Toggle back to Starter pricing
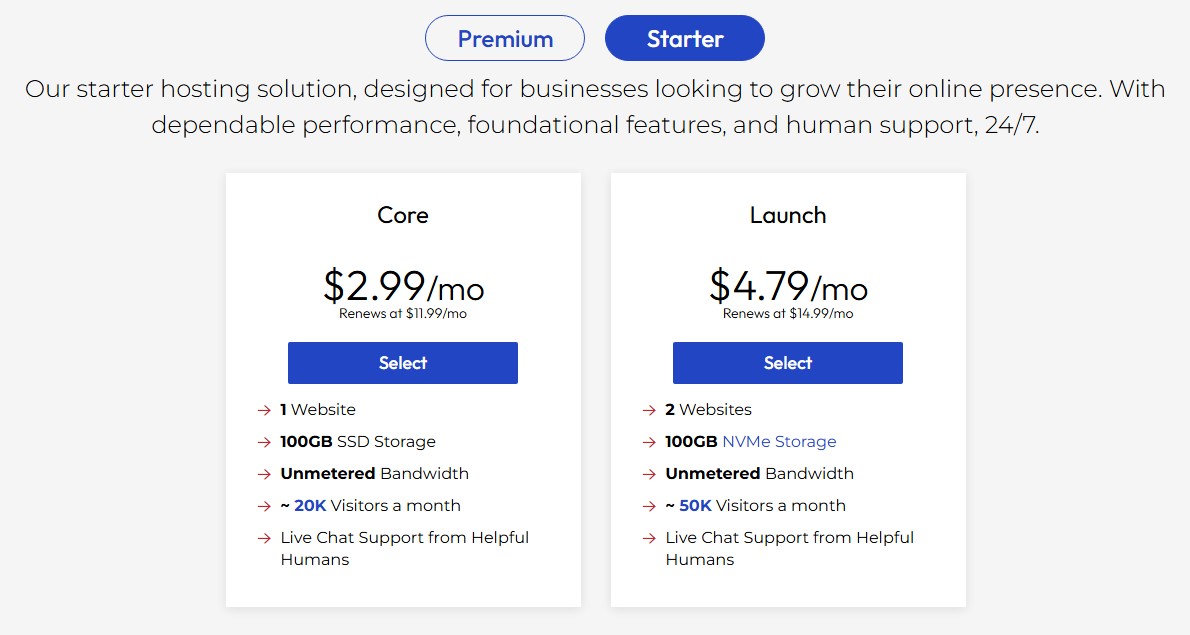This screenshot has height=635, width=1190. 684,38
